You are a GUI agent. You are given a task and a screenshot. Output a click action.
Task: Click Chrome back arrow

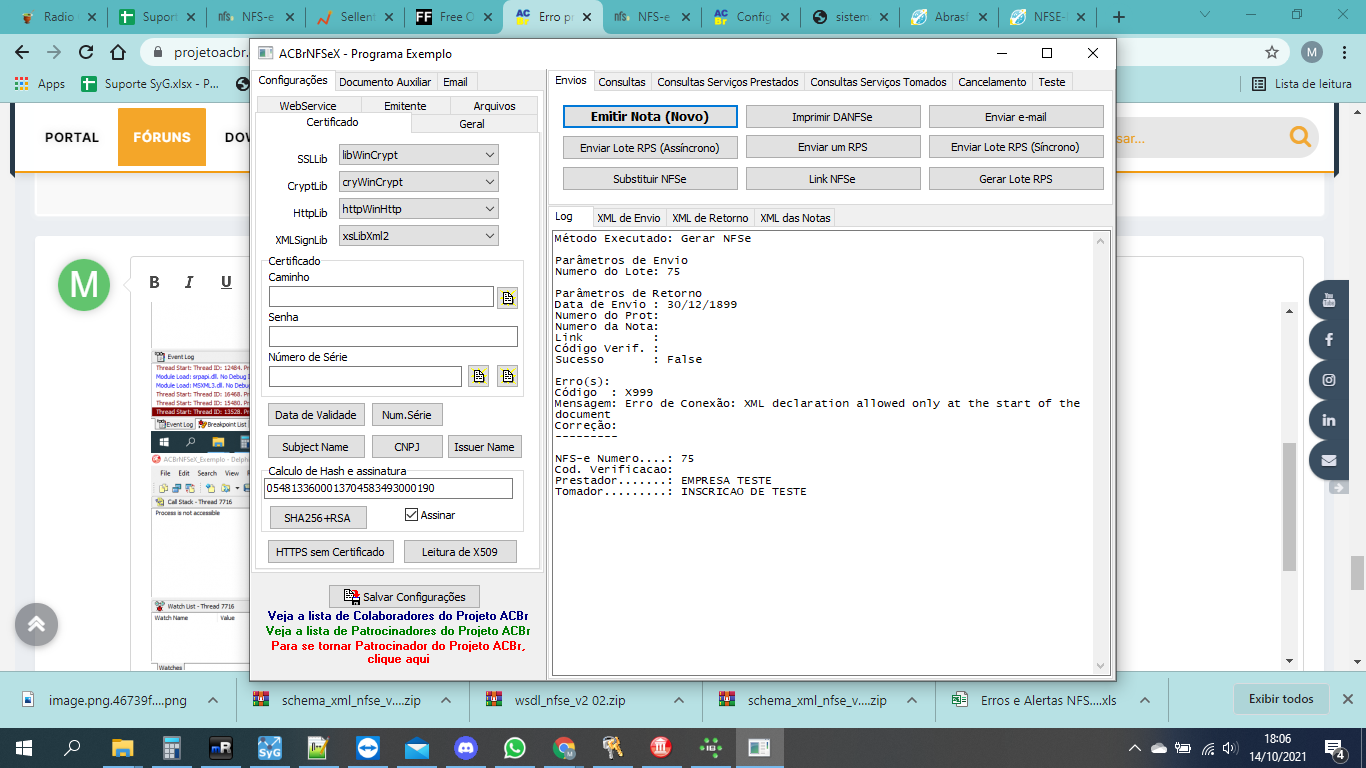(x=22, y=52)
